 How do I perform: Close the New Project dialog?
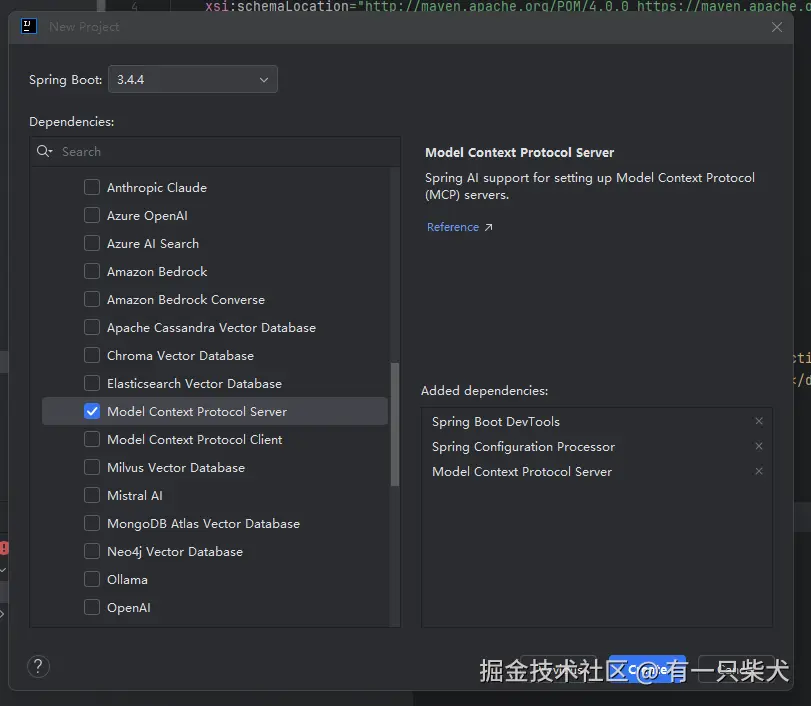tap(777, 27)
